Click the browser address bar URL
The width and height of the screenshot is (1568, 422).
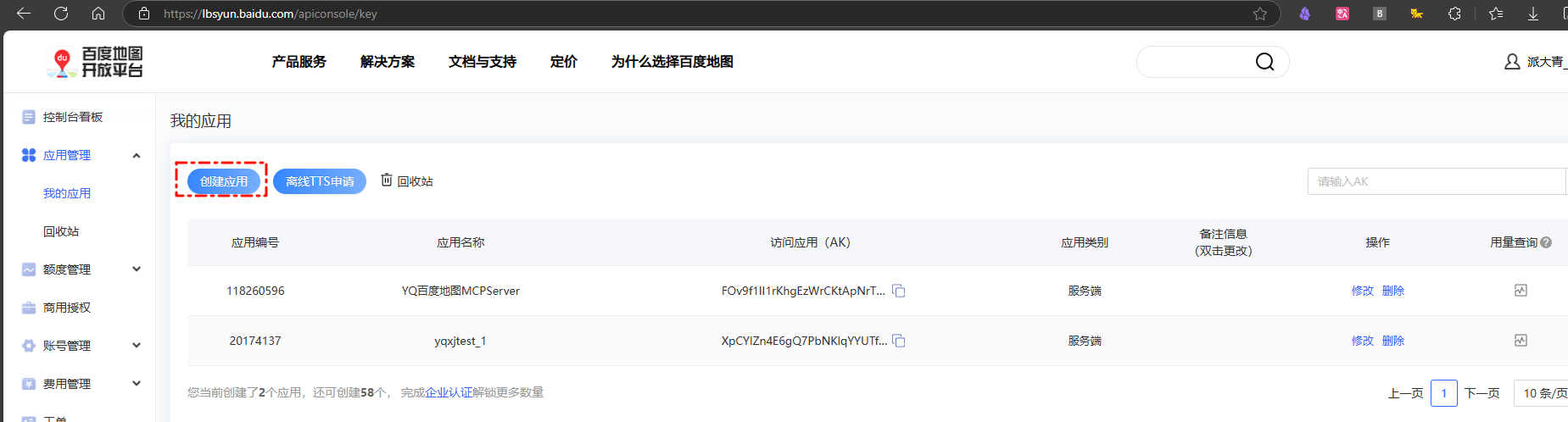pos(271,14)
